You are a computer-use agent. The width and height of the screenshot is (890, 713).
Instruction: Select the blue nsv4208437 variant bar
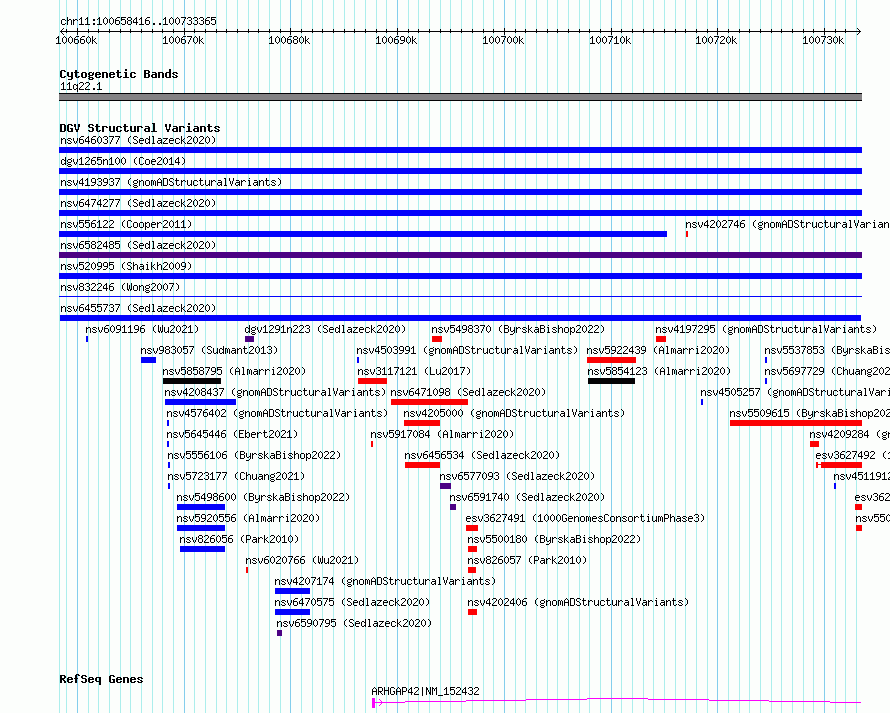200,402
